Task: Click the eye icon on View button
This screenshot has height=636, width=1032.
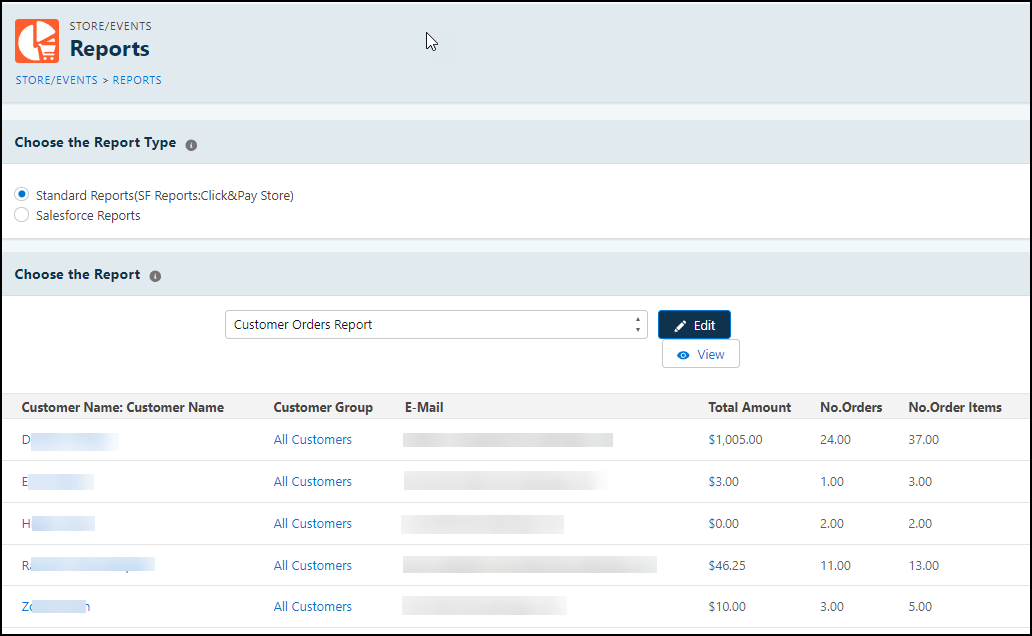Action: pyautogui.click(x=683, y=355)
